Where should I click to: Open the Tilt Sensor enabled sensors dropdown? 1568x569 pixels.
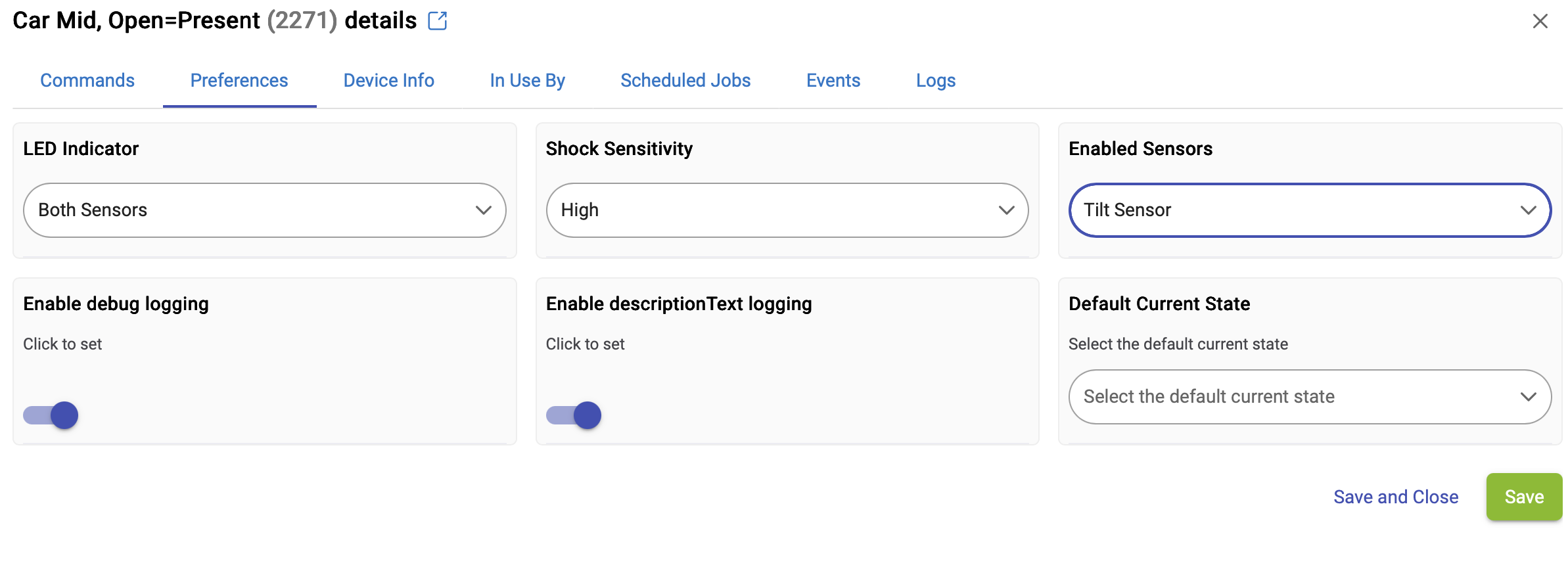tap(1310, 210)
